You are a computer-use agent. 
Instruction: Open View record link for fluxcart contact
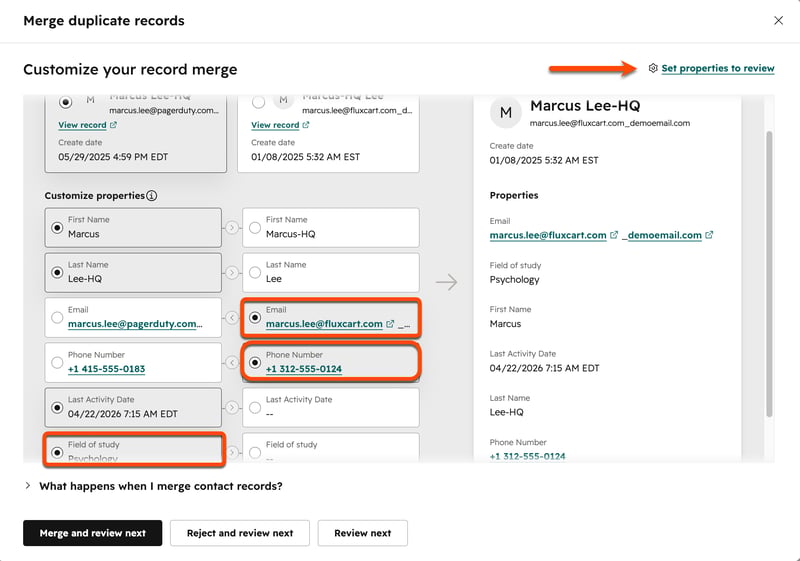(x=275, y=125)
